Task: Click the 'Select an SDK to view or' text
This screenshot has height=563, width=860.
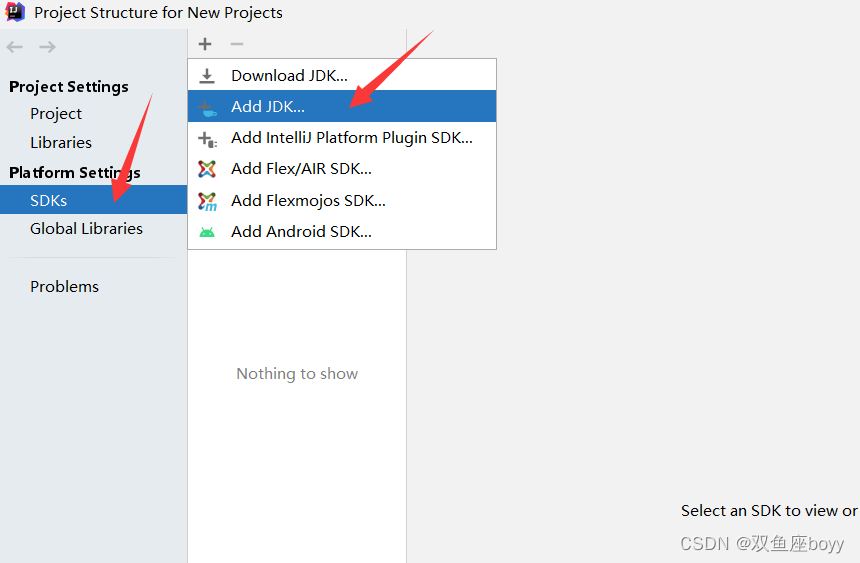Action: click(769, 511)
